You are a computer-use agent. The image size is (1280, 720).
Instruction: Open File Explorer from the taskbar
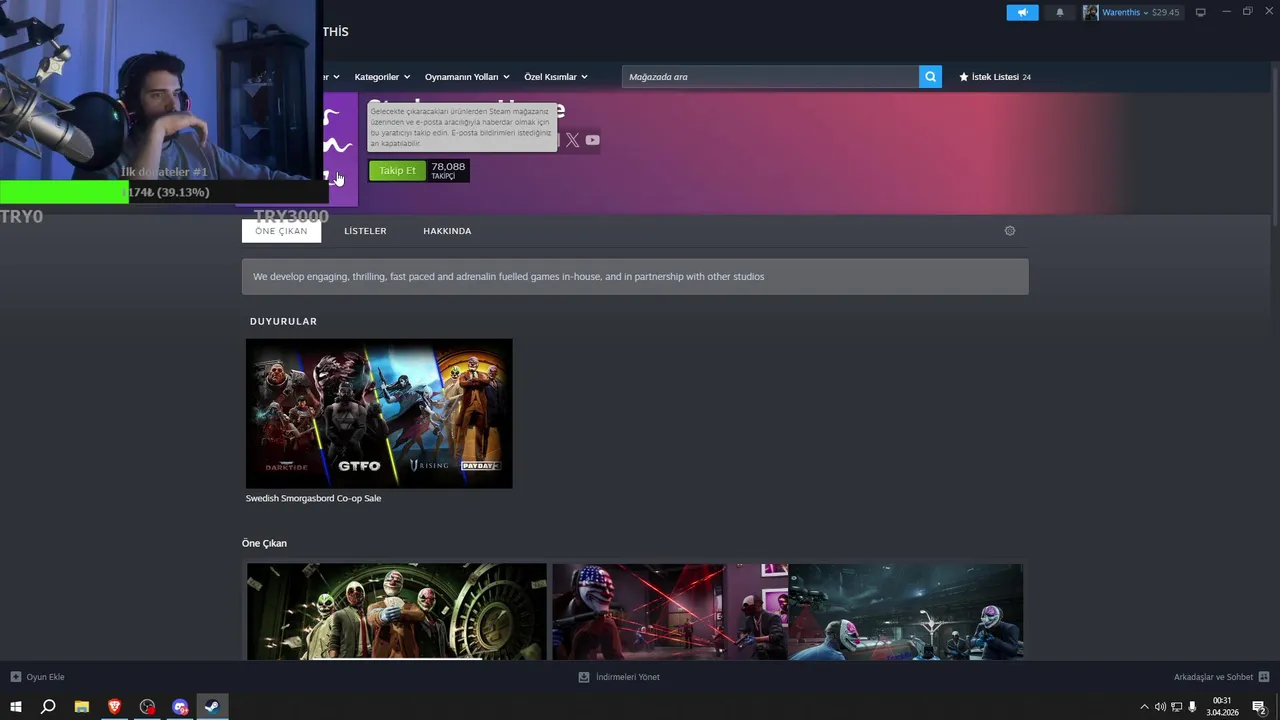pyautogui.click(x=82, y=707)
